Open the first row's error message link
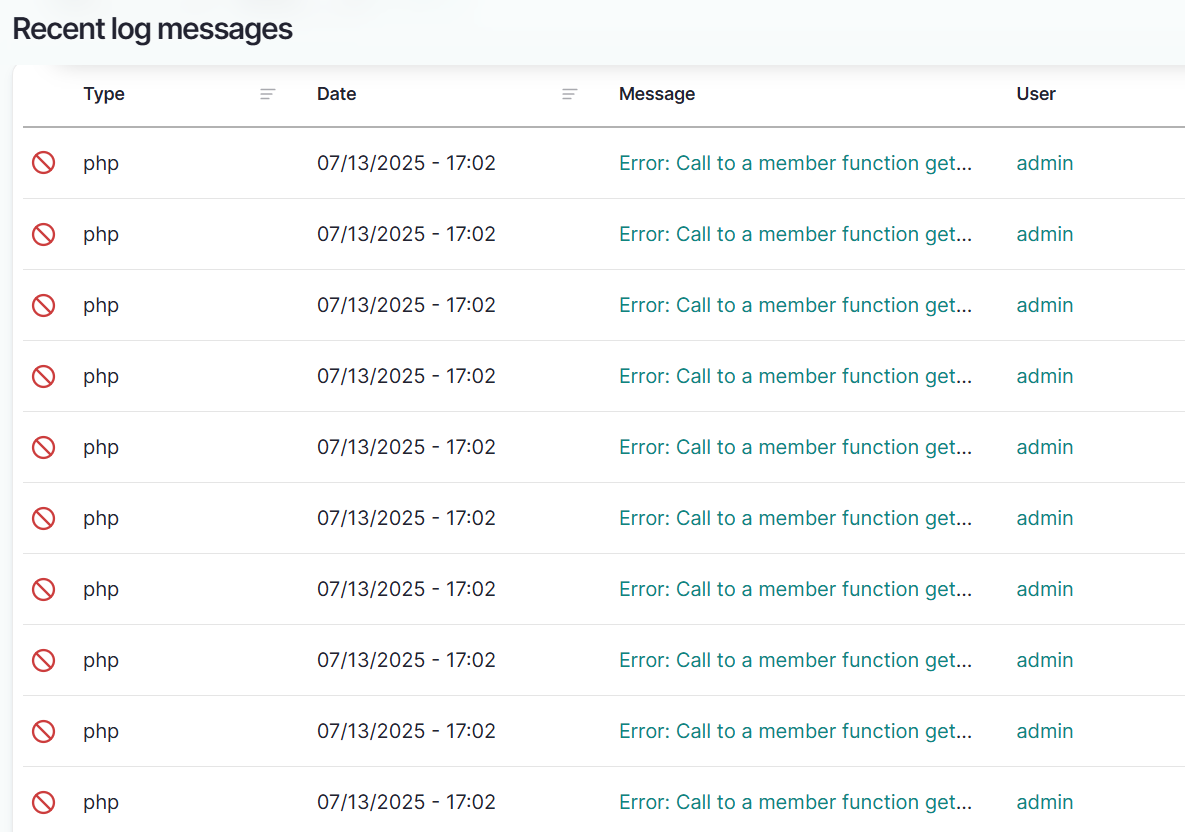Screen dimensions: 1185x832 [795, 163]
